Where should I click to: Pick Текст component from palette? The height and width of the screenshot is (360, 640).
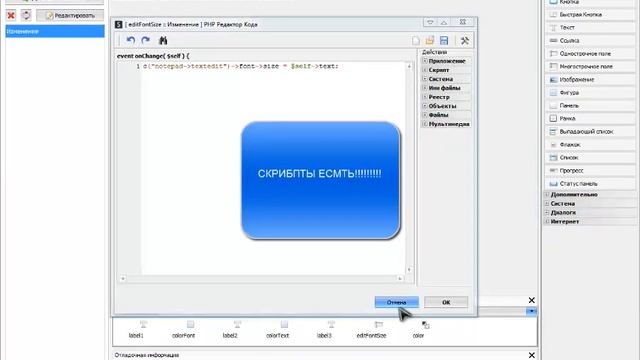pos(590,27)
